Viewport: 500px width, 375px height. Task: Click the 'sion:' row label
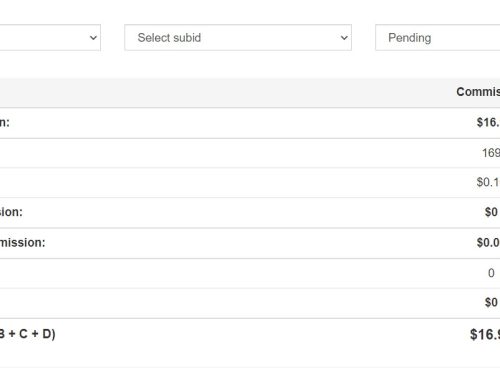(11, 212)
